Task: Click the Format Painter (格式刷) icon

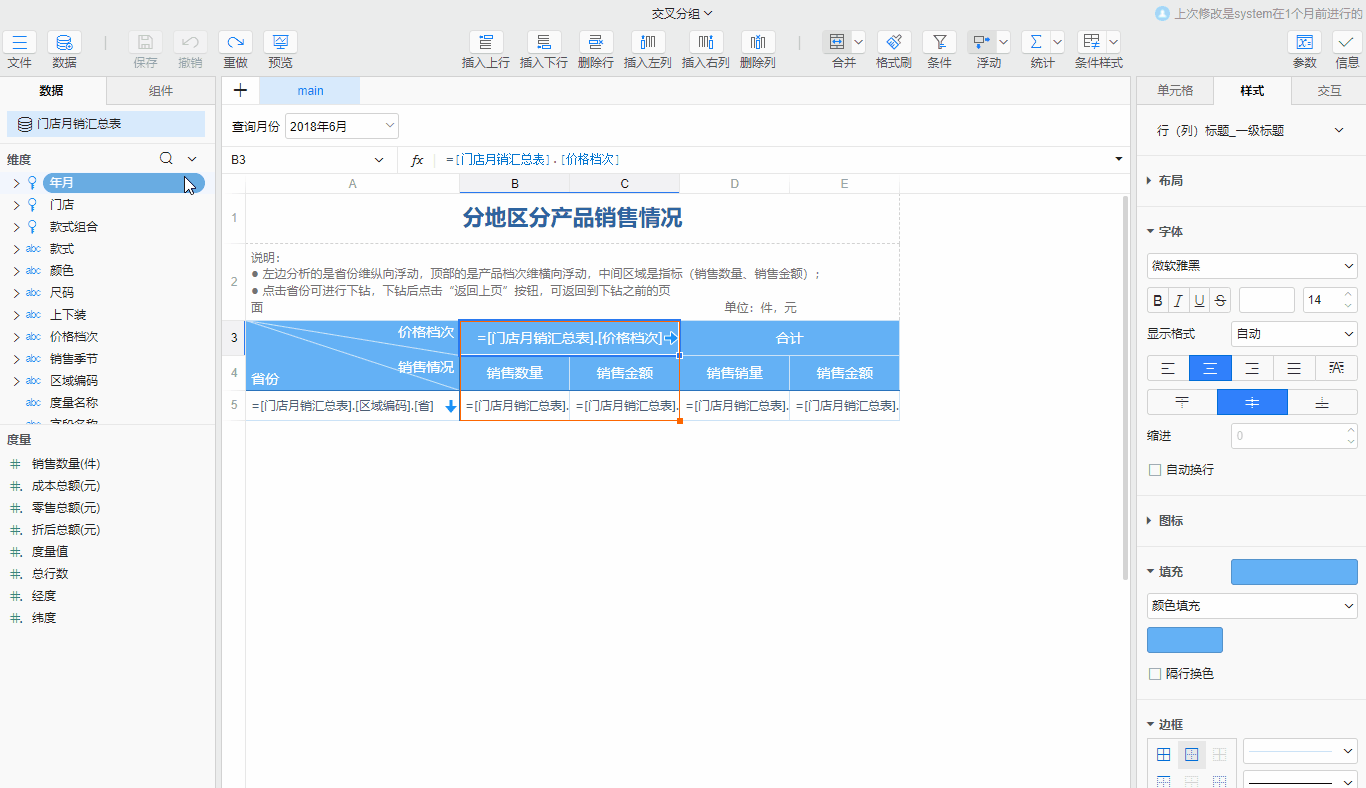Action: coord(893,42)
